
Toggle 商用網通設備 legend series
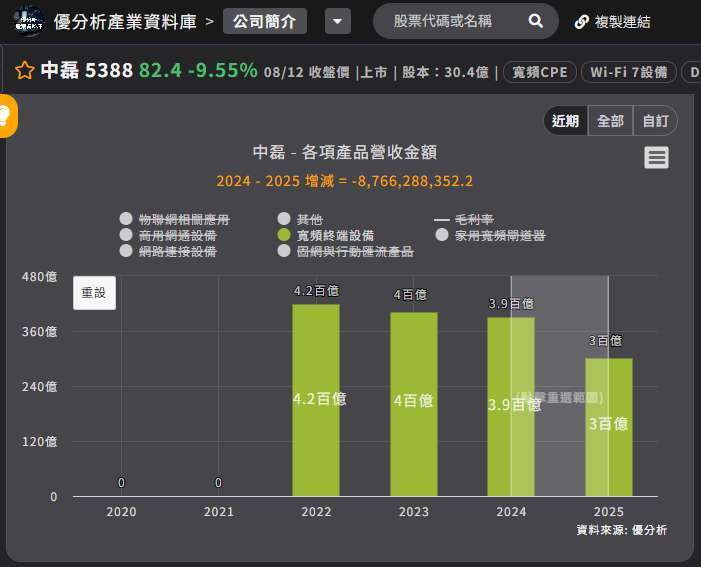[168, 235]
